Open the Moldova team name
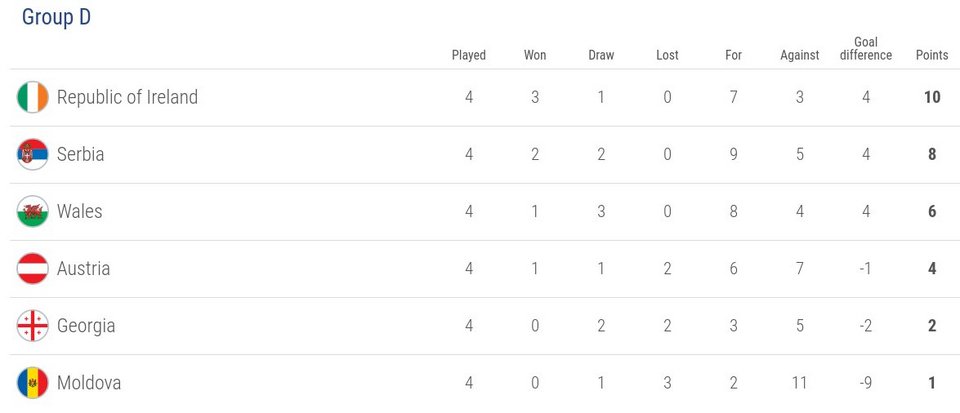 (89, 383)
